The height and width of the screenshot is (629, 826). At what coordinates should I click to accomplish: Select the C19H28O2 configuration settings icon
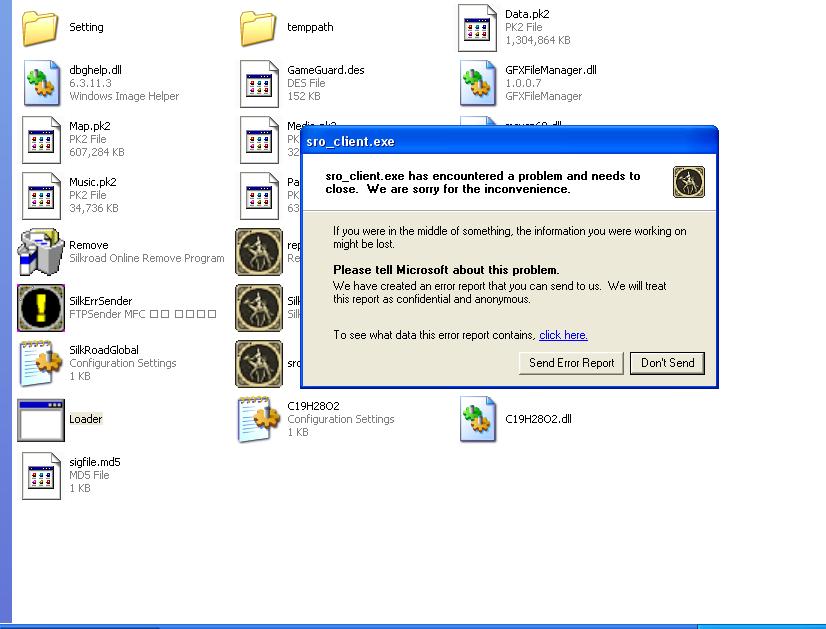tap(258, 419)
